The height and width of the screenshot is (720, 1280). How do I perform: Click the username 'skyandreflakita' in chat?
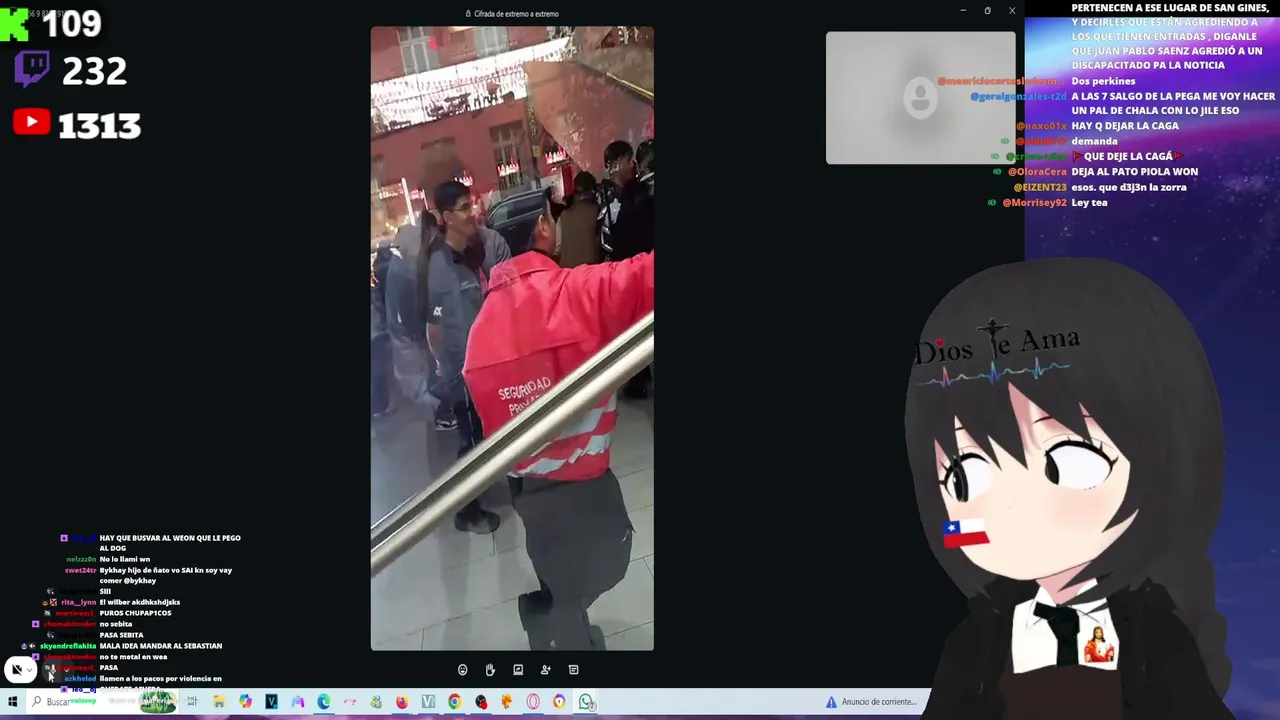coord(68,646)
